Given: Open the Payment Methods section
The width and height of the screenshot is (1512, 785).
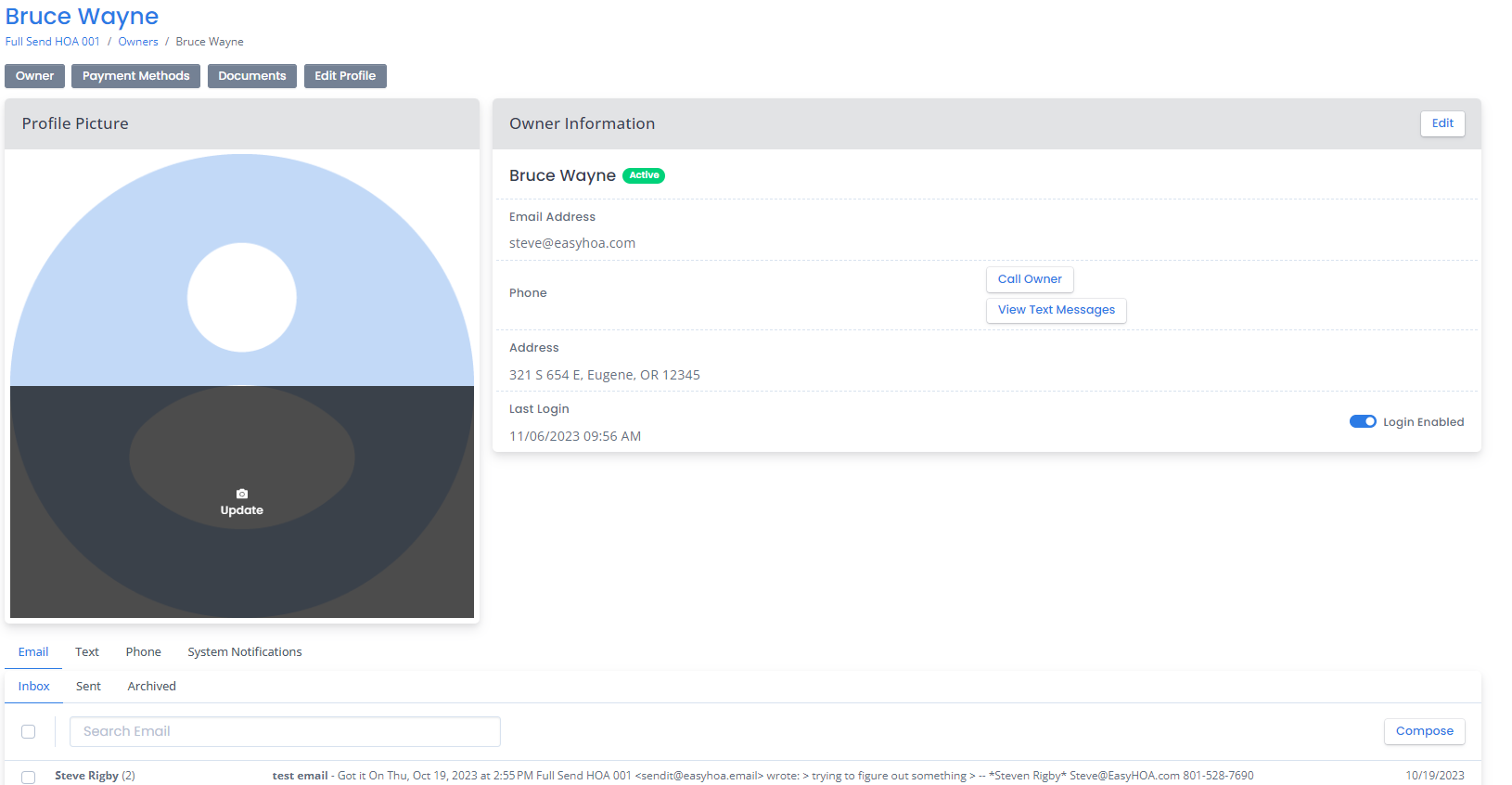Looking at the screenshot, I should click(135, 76).
